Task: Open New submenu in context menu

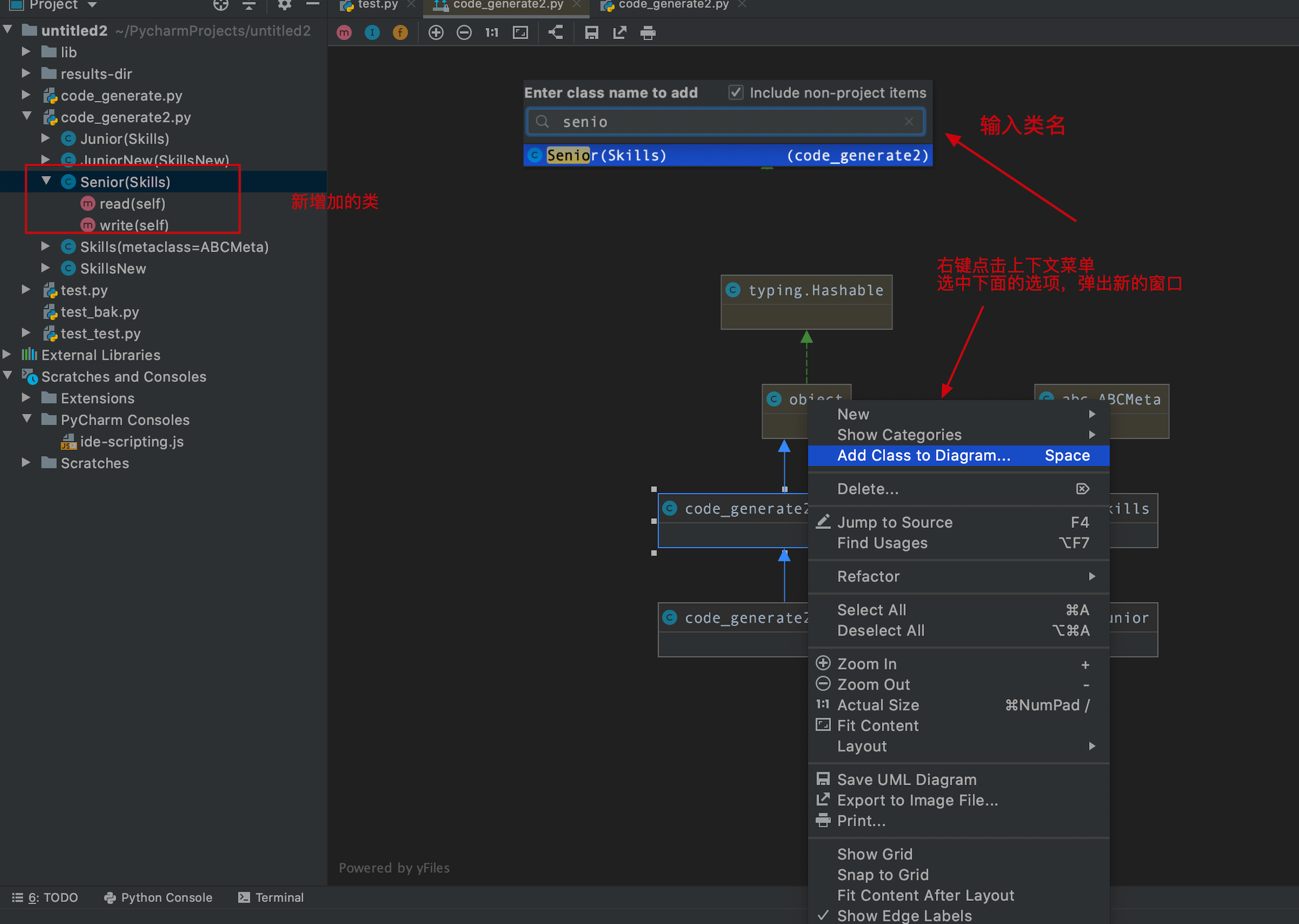Action: (x=959, y=414)
